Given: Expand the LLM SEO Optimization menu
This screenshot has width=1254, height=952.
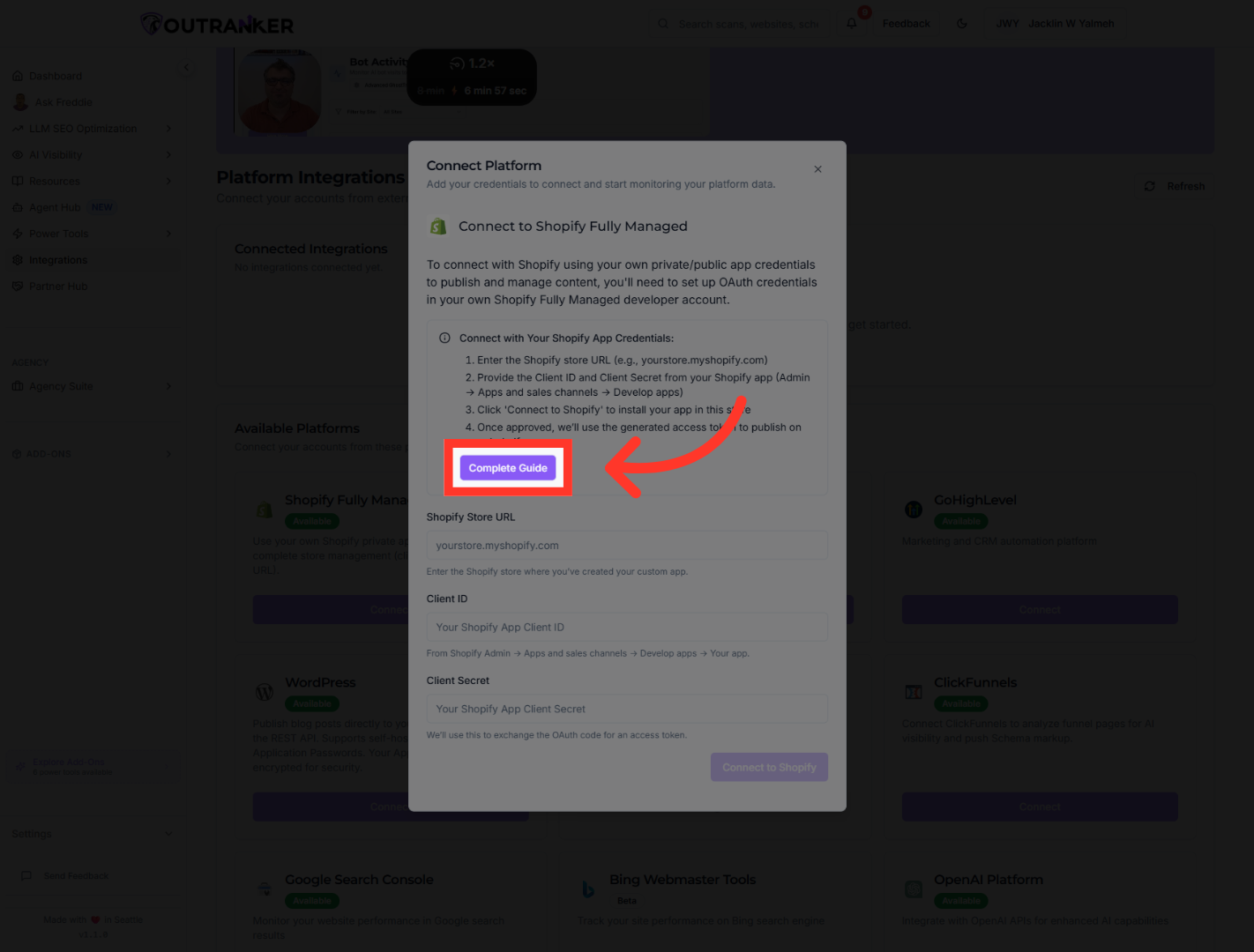Looking at the screenshot, I should (168, 129).
